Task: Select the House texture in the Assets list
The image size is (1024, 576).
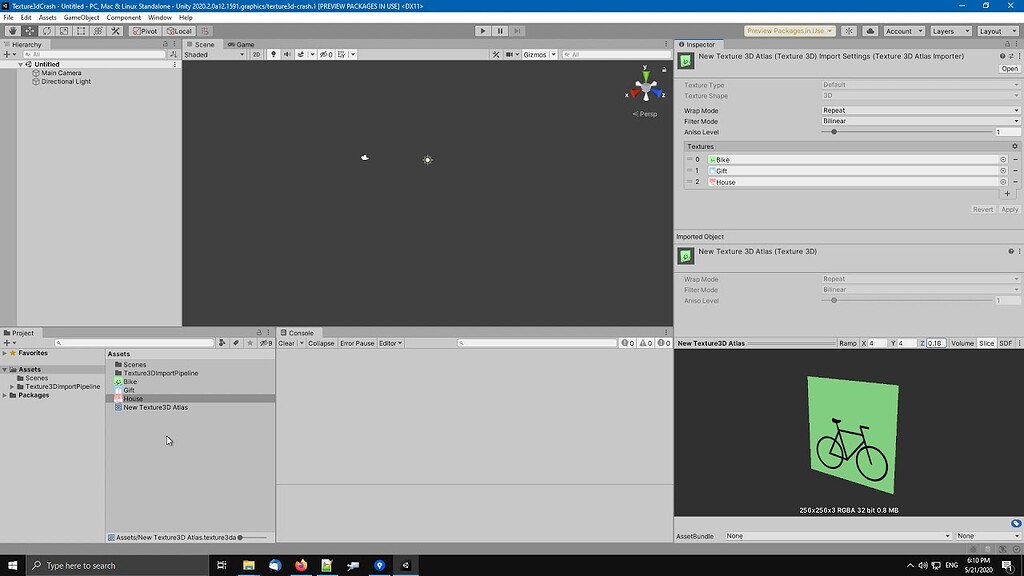Action: 131,398
